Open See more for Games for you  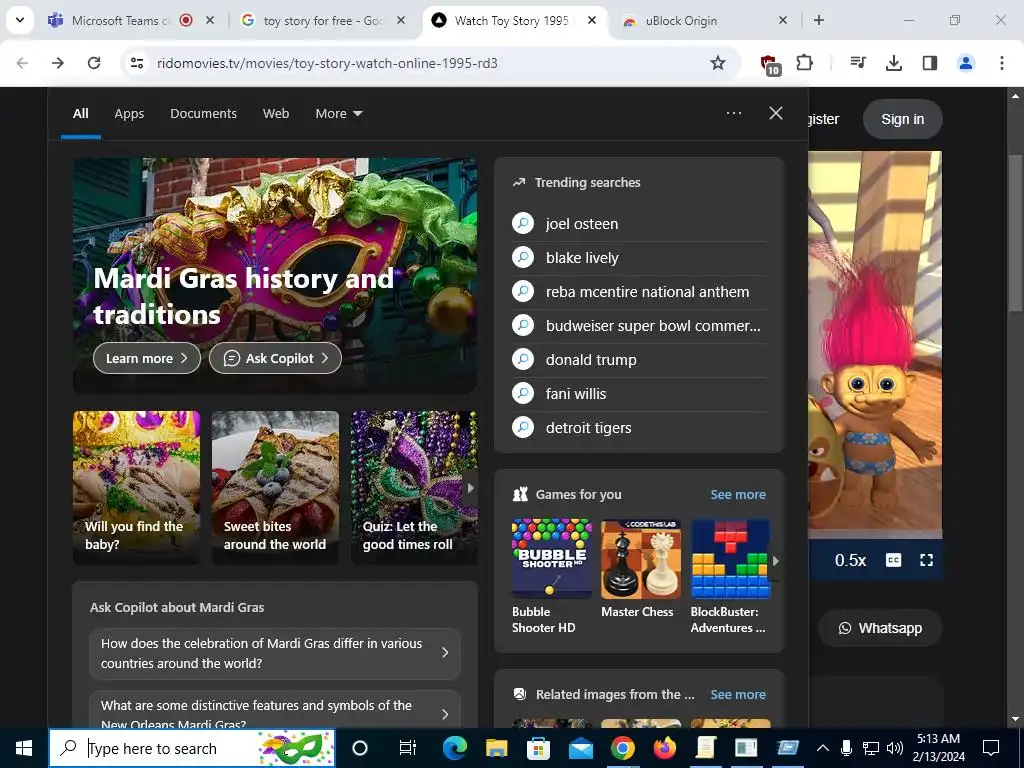pyautogui.click(x=738, y=494)
